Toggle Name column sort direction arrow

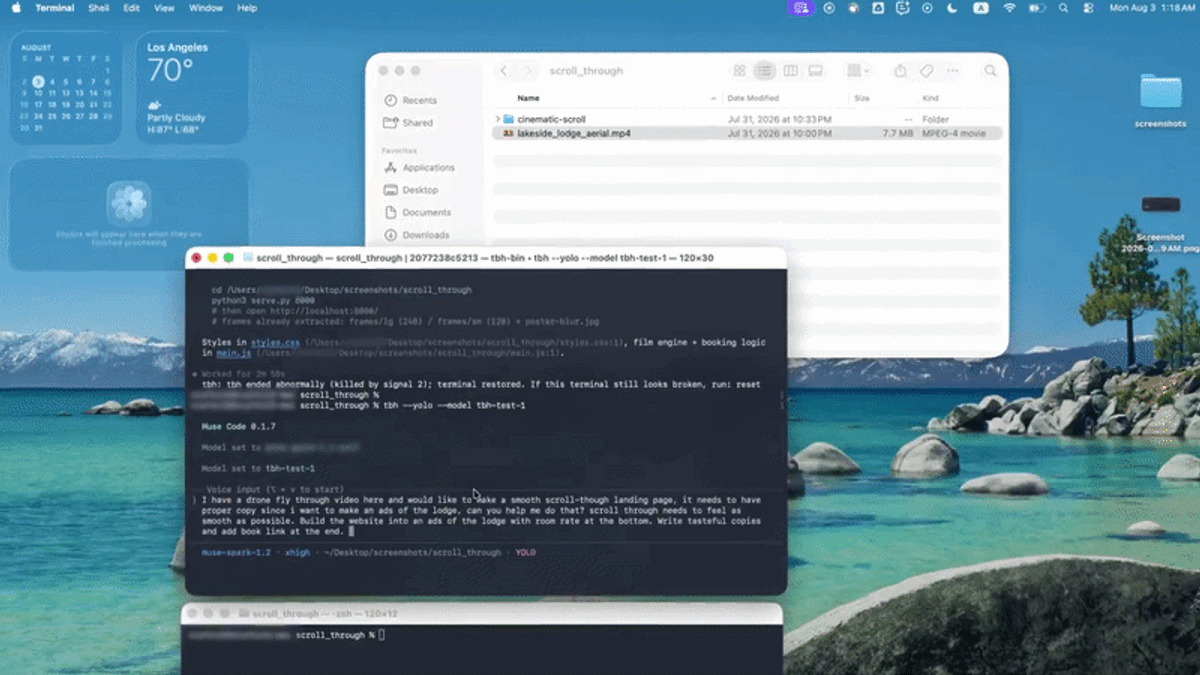click(713, 98)
